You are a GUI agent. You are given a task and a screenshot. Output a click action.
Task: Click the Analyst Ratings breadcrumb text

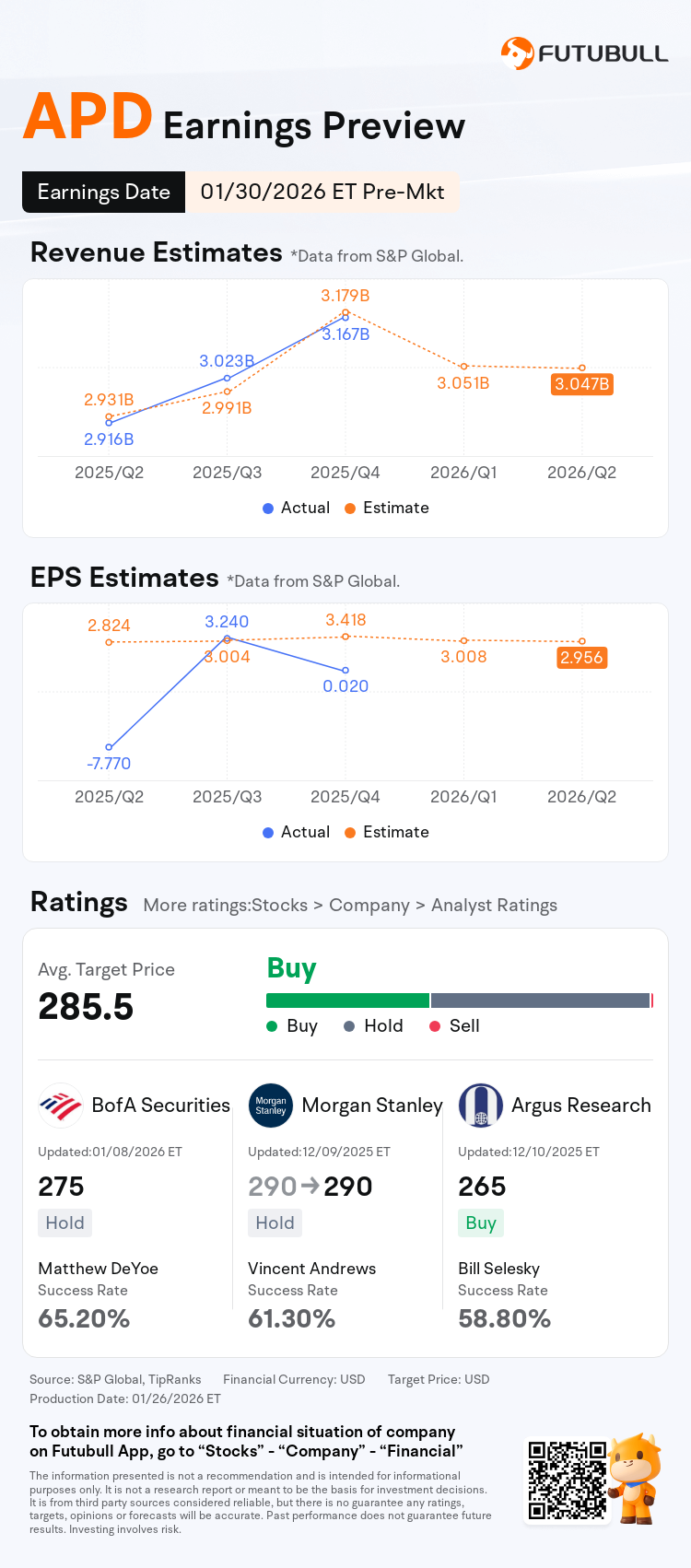494,906
